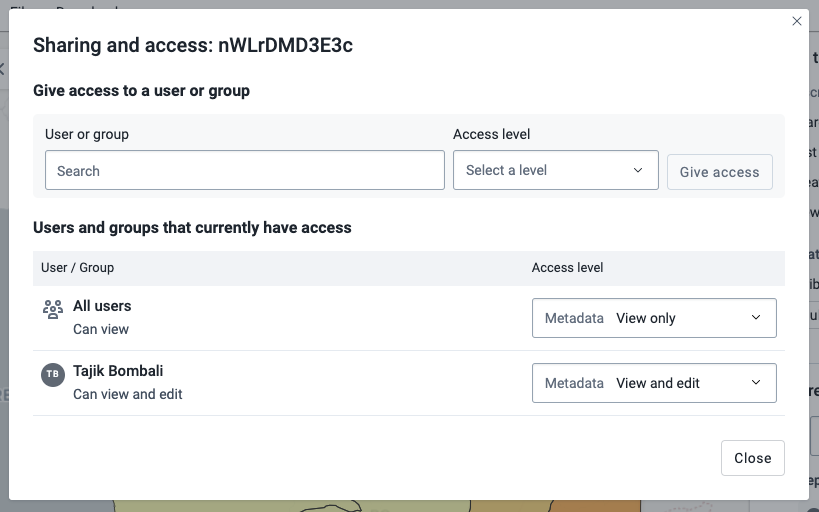819x512 pixels.
Task: Click the chevron arrow on View and edit dropdown
Action: pyautogui.click(x=756, y=382)
